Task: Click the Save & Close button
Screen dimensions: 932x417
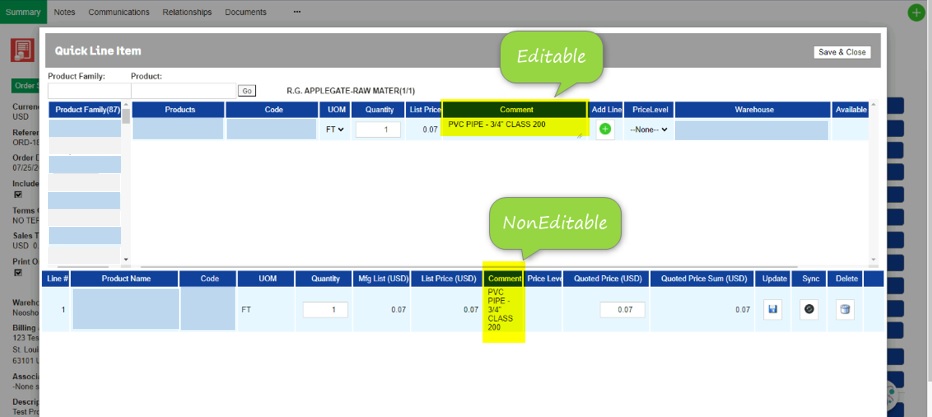Action: tap(842, 52)
